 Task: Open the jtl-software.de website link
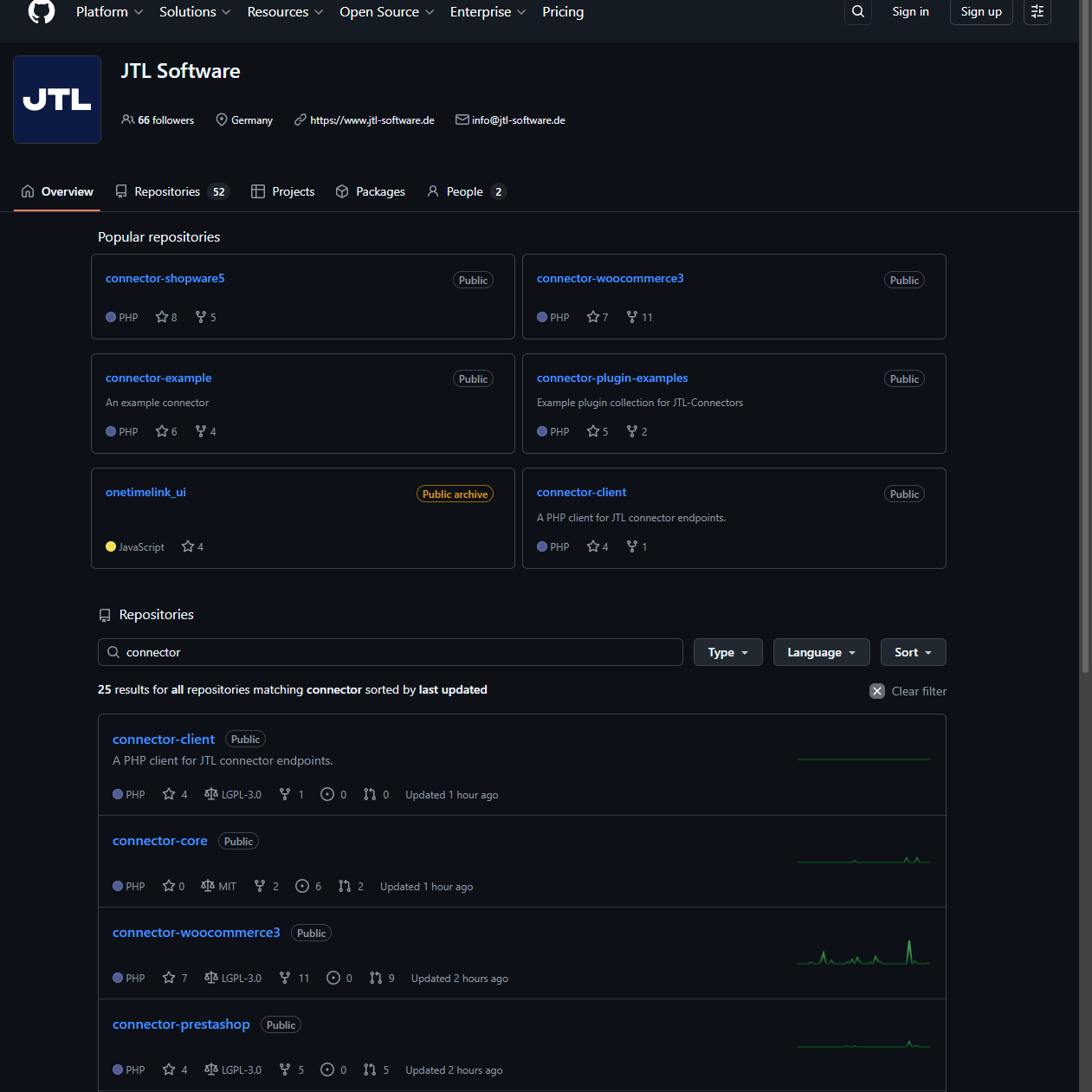[x=372, y=120]
